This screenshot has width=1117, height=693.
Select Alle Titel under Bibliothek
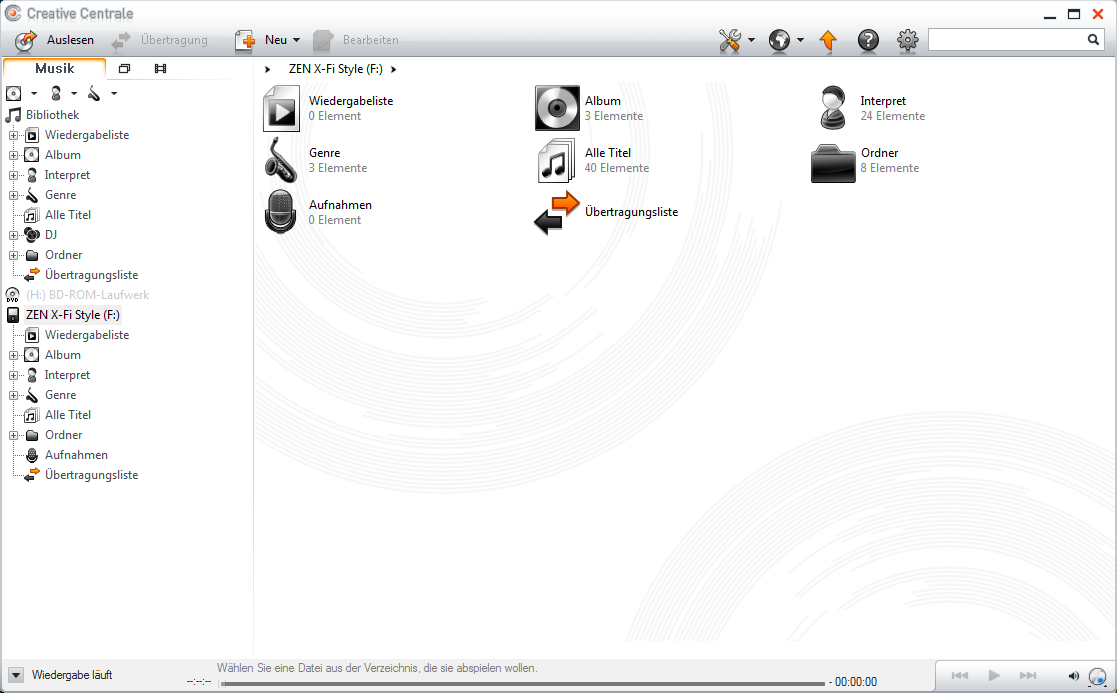point(68,214)
